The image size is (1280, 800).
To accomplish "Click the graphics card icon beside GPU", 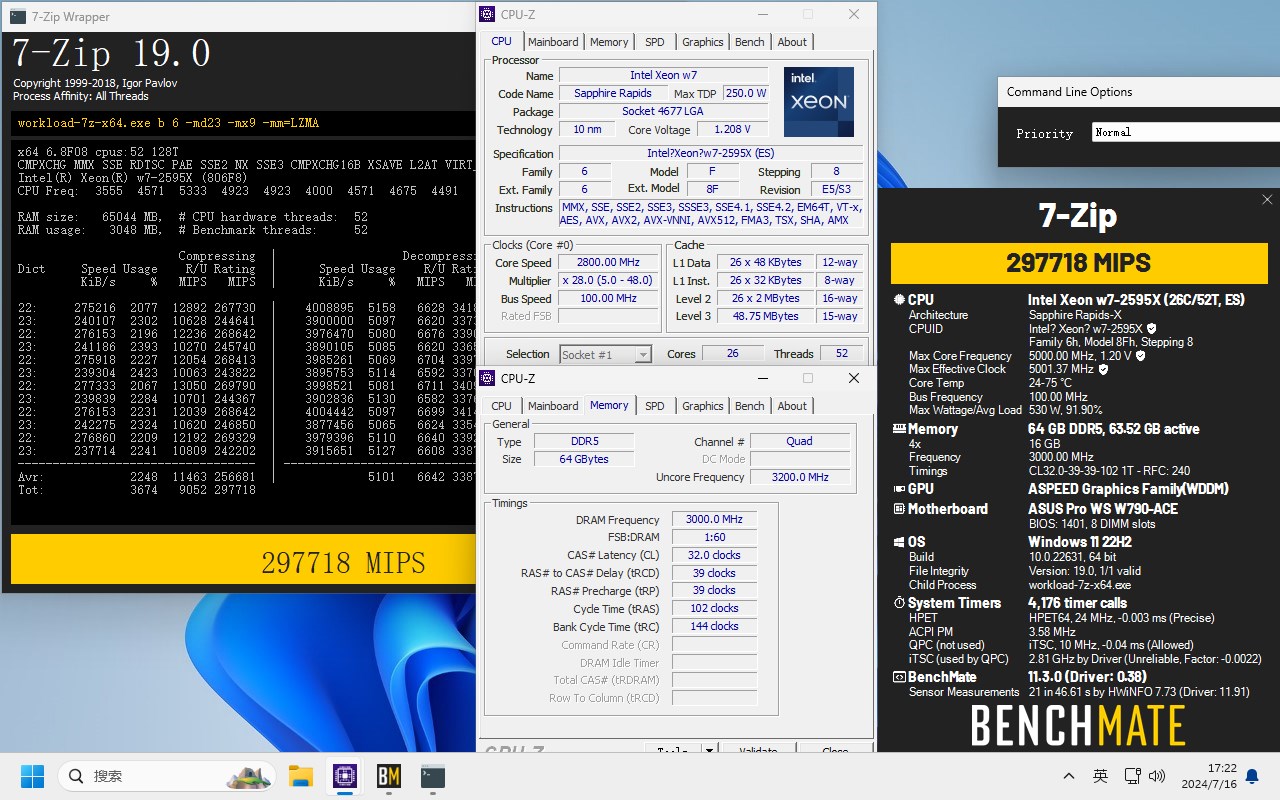I will [899, 489].
